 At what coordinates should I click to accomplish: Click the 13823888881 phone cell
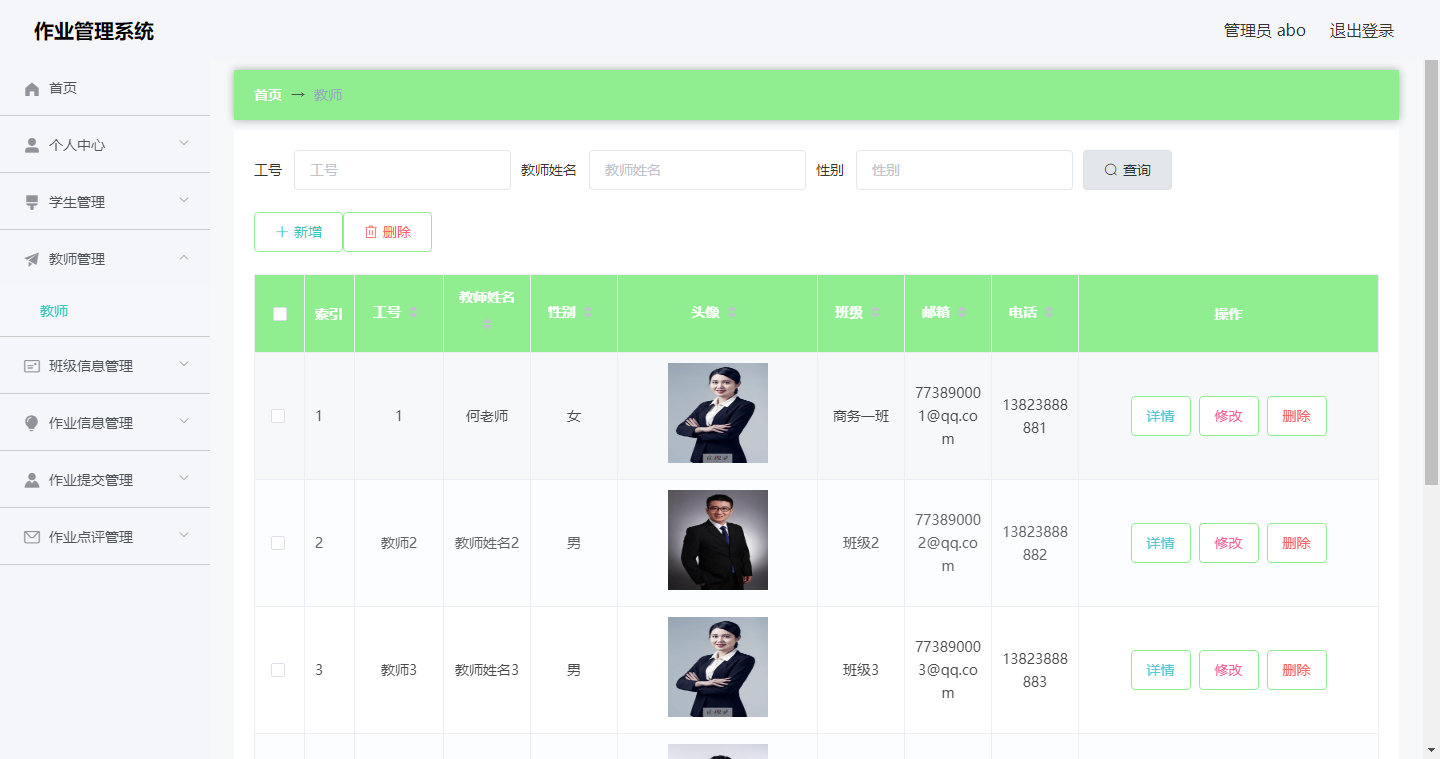pyautogui.click(x=1035, y=416)
